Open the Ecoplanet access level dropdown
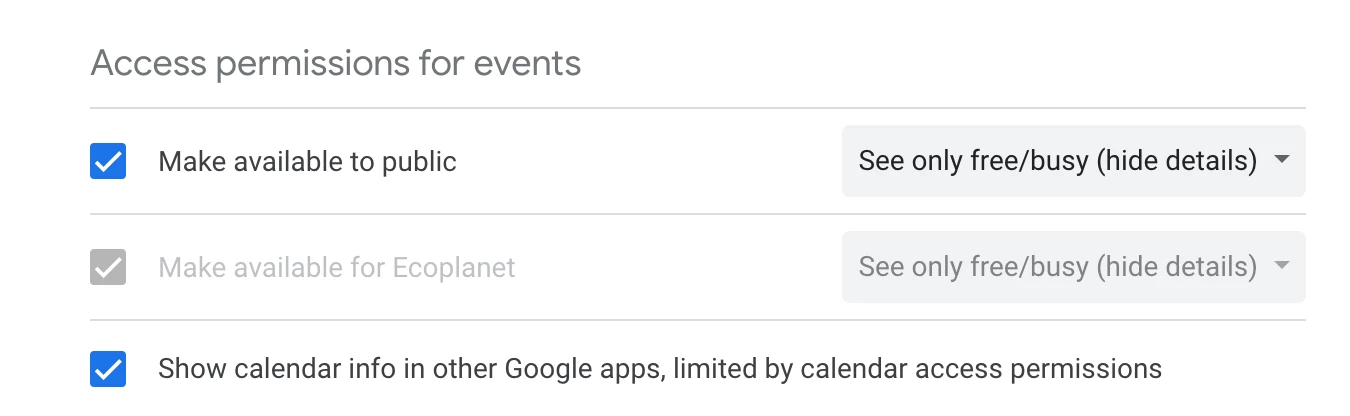Viewport: 1350px width, 416px height. [x=1074, y=267]
